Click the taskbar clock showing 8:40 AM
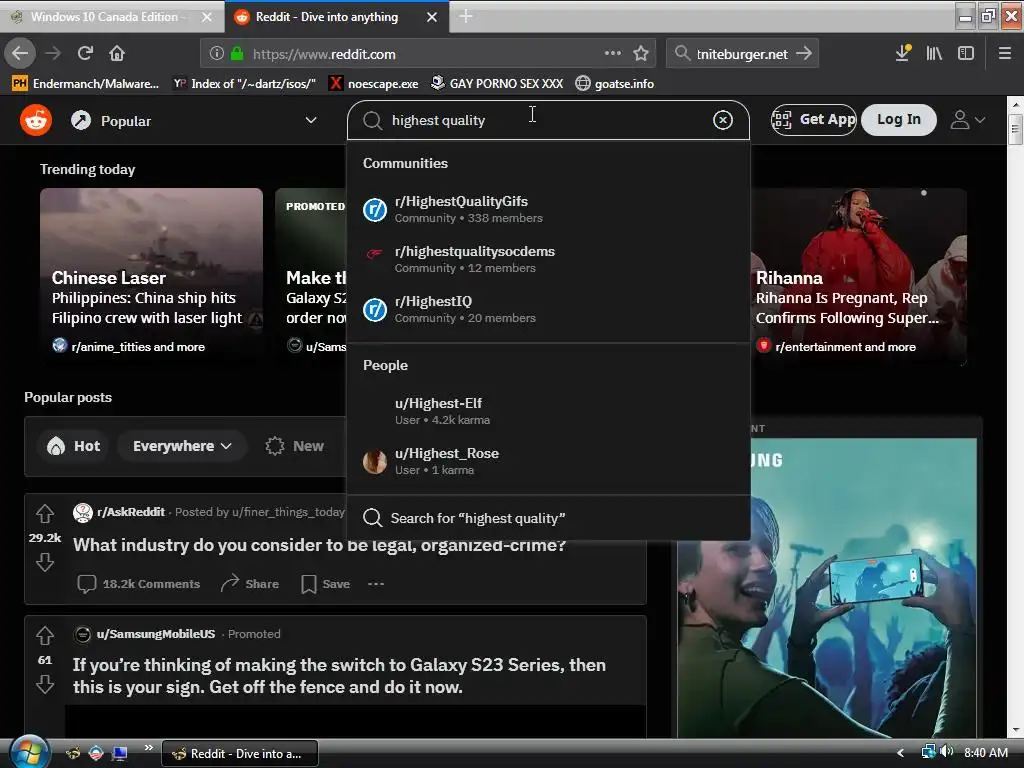The height and width of the screenshot is (768, 1024). pyautogui.click(x=985, y=753)
